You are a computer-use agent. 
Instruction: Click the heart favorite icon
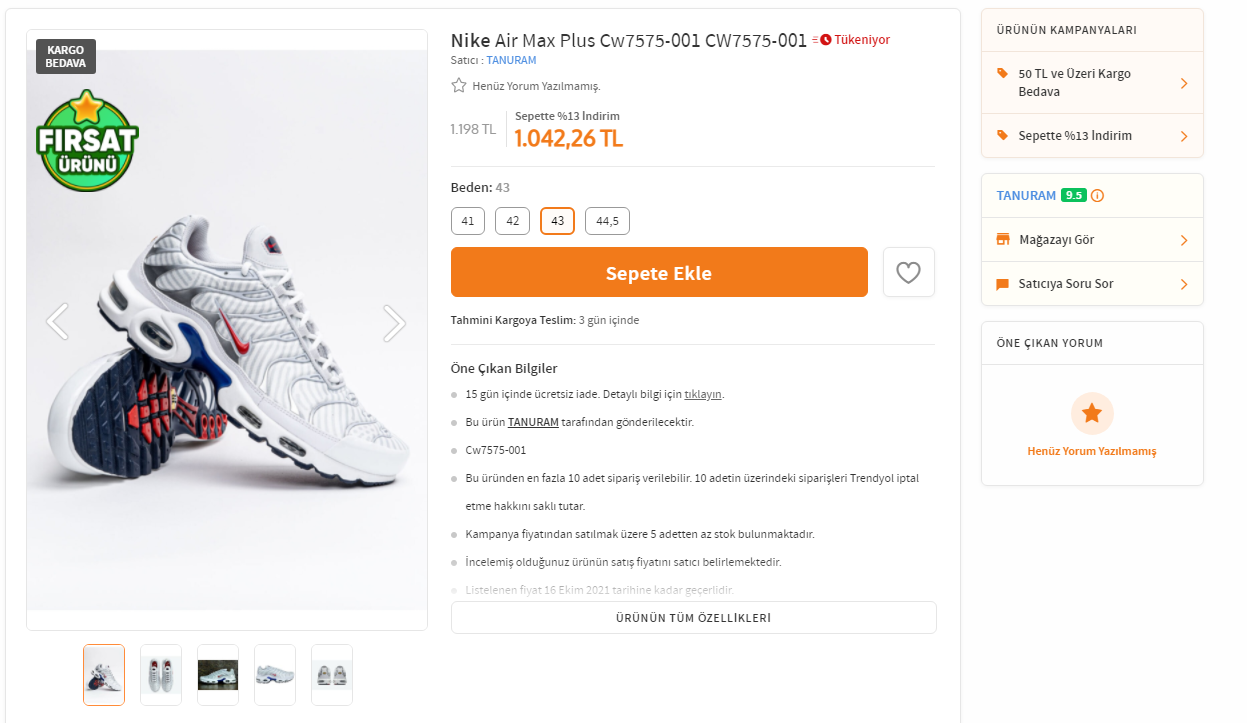pos(908,272)
